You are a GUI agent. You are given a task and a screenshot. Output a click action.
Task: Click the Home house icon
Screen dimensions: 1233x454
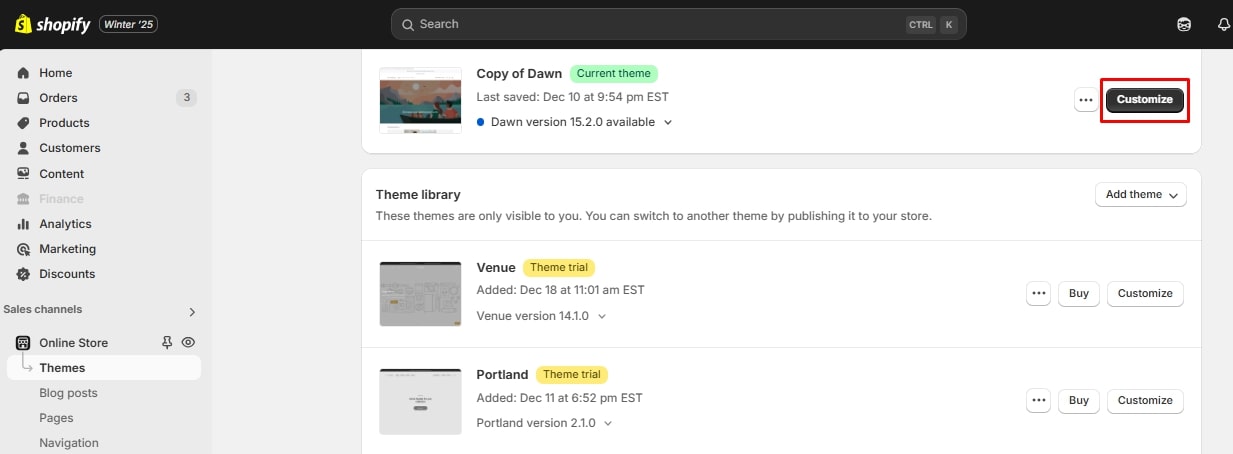[23, 73]
